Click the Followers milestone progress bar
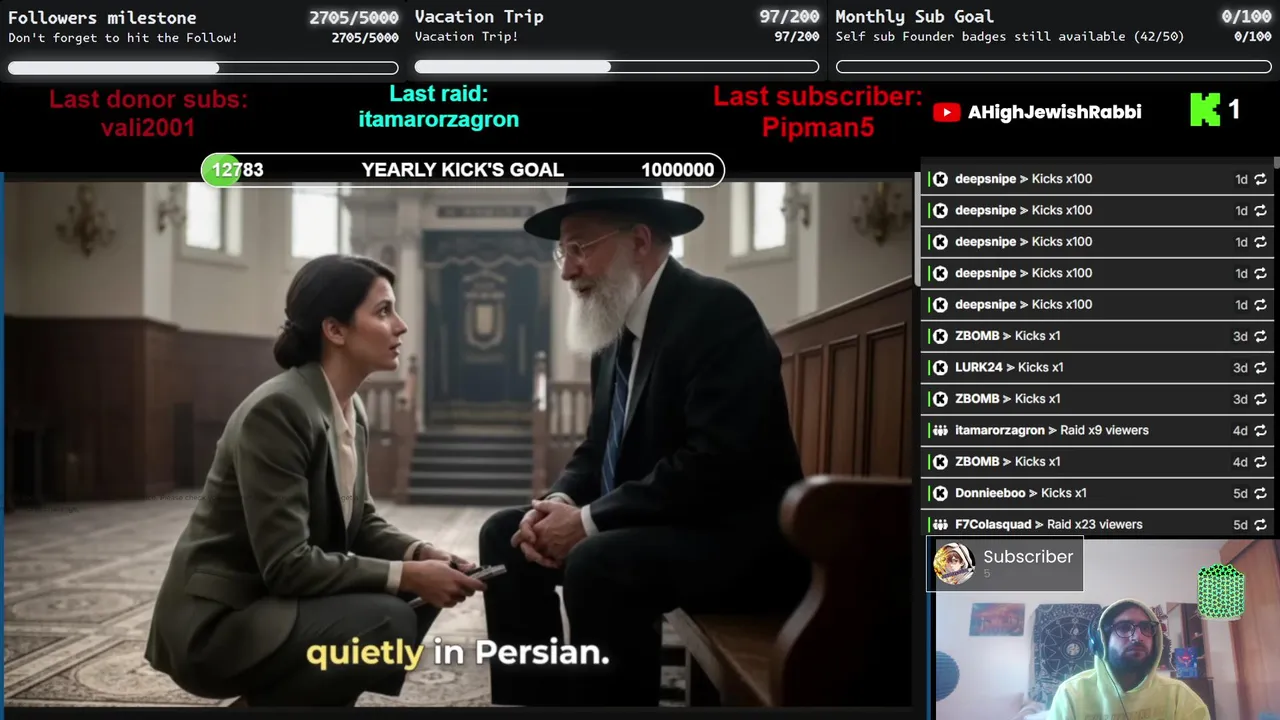Viewport: 1280px width, 720px height. tap(203, 68)
